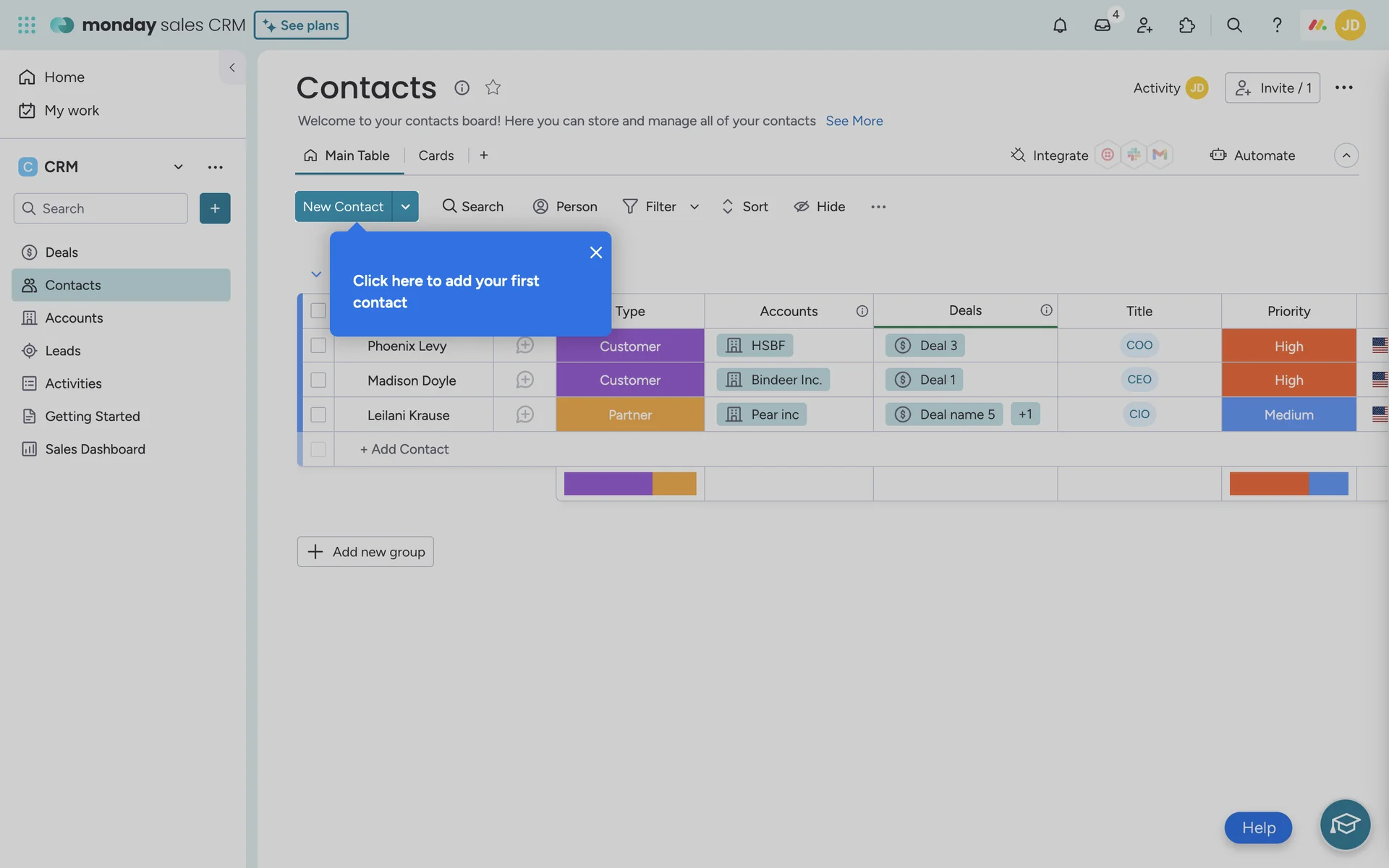The width and height of the screenshot is (1389, 868).
Task: Expand the CRM workspace dropdown
Action: [x=178, y=167]
